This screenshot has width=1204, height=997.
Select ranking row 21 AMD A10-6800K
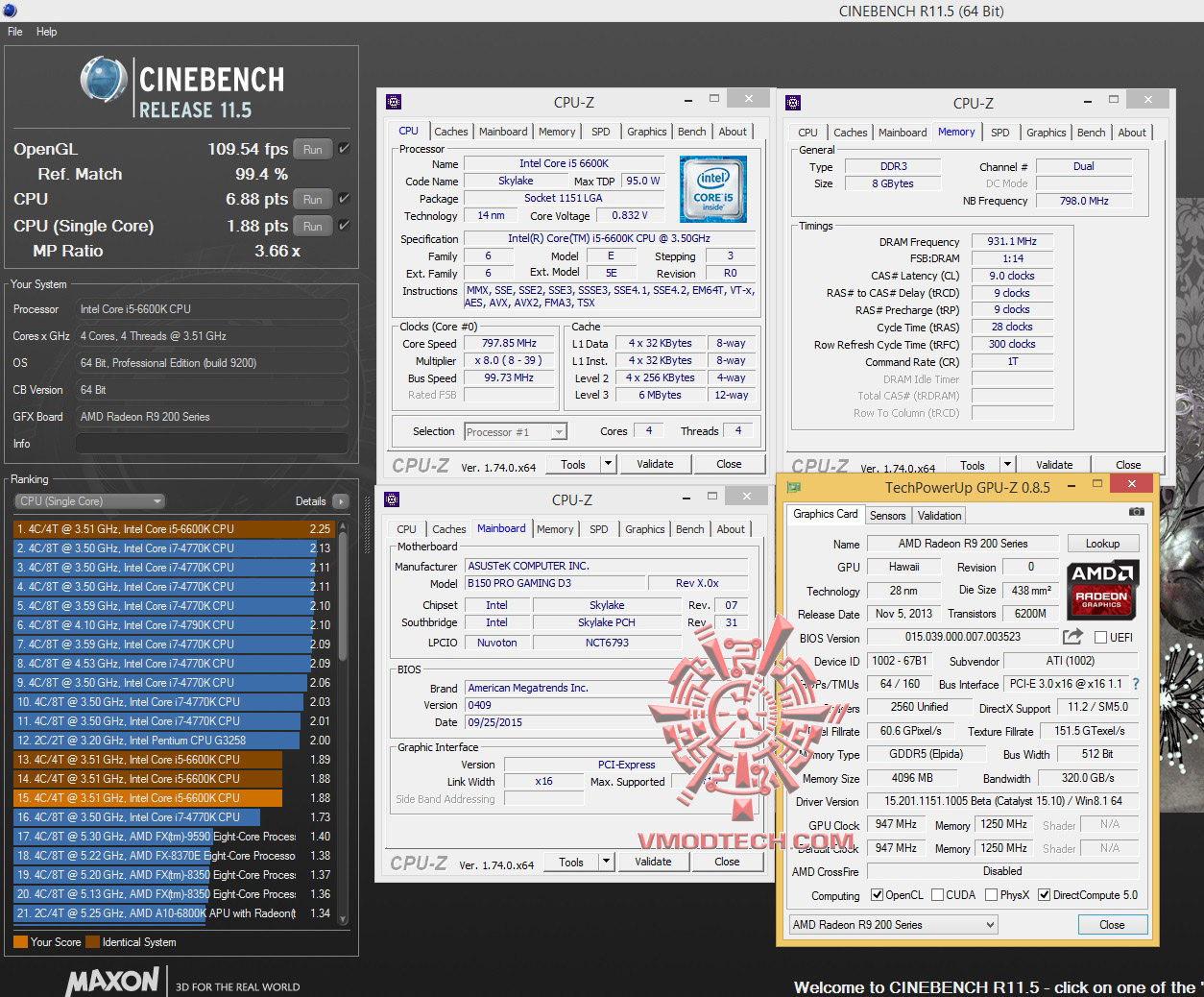[174, 913]
